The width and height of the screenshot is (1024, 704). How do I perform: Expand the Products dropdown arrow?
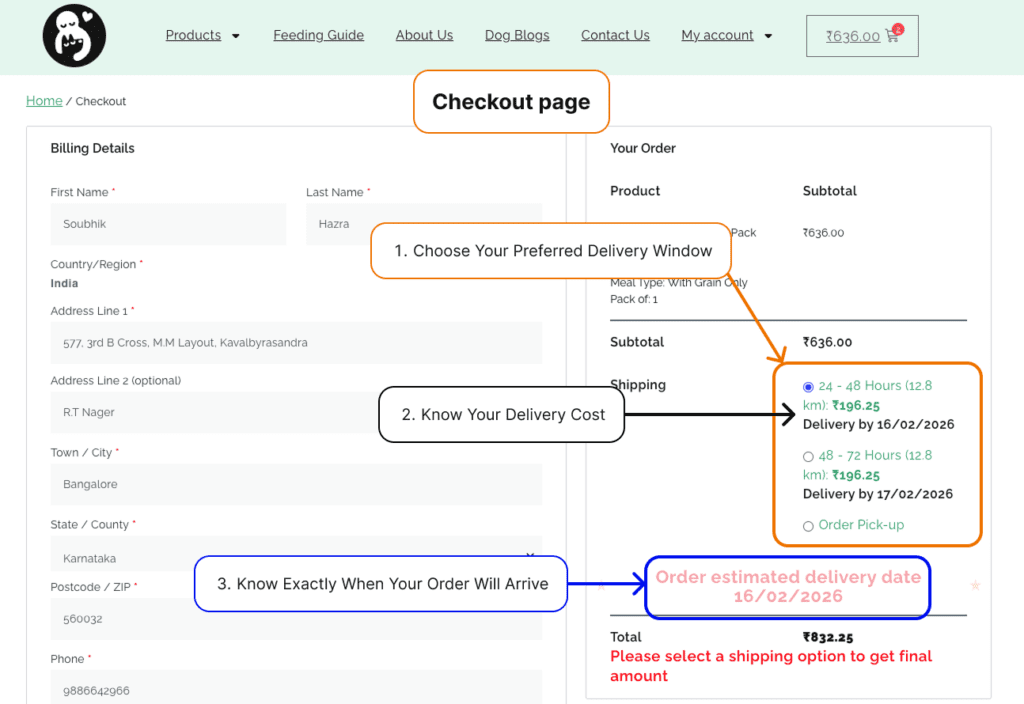coord(236,36)
